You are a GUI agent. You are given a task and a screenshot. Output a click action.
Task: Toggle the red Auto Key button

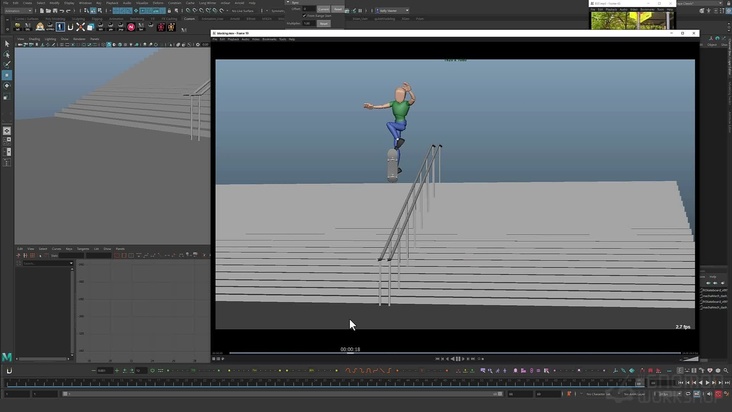[718, 394]
